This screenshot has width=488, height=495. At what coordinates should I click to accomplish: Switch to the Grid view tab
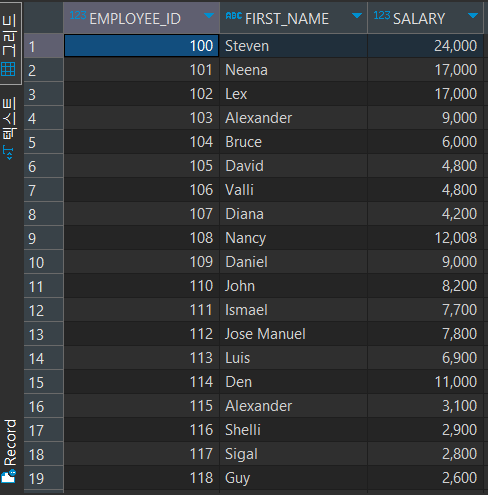10,44
